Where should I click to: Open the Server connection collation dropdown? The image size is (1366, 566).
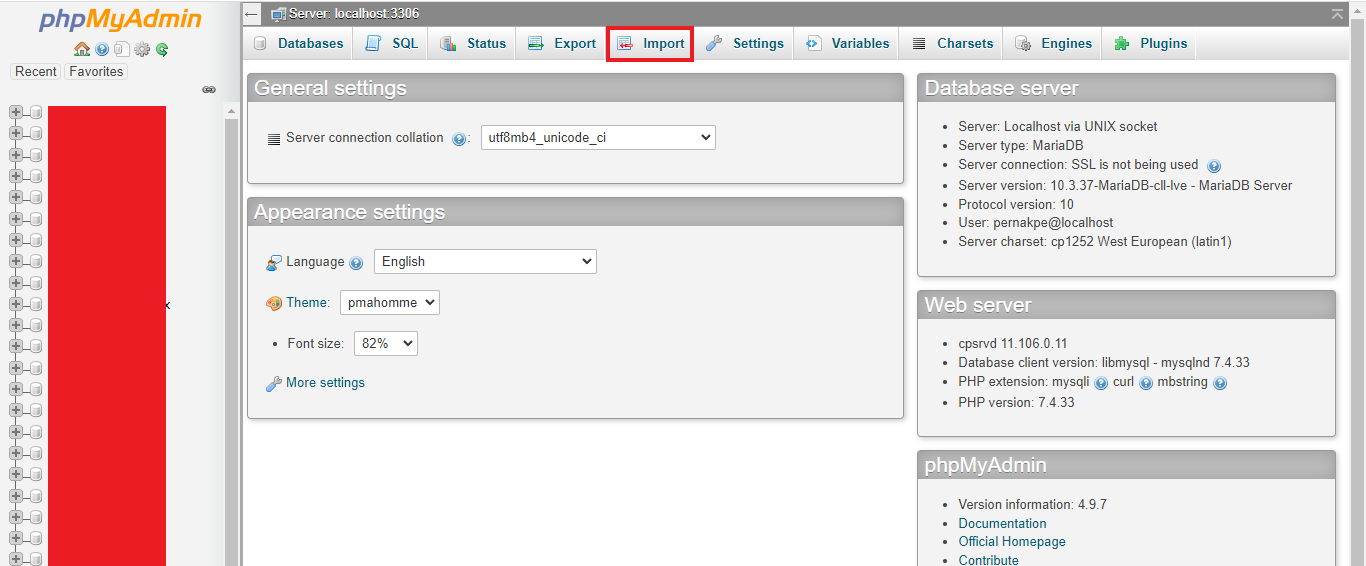pyautogui.click(x=598, y=138)
